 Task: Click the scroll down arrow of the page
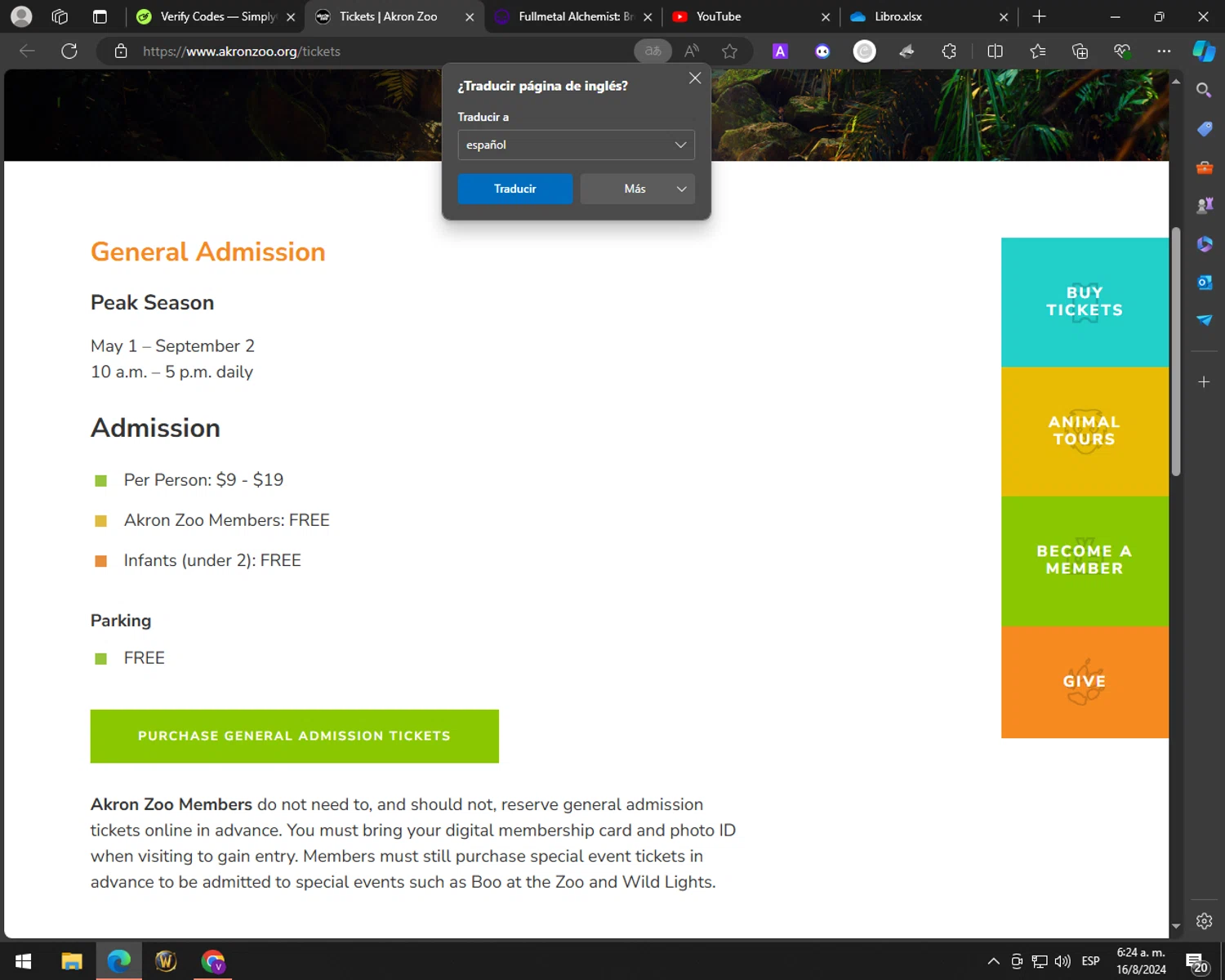point(1176,927)
